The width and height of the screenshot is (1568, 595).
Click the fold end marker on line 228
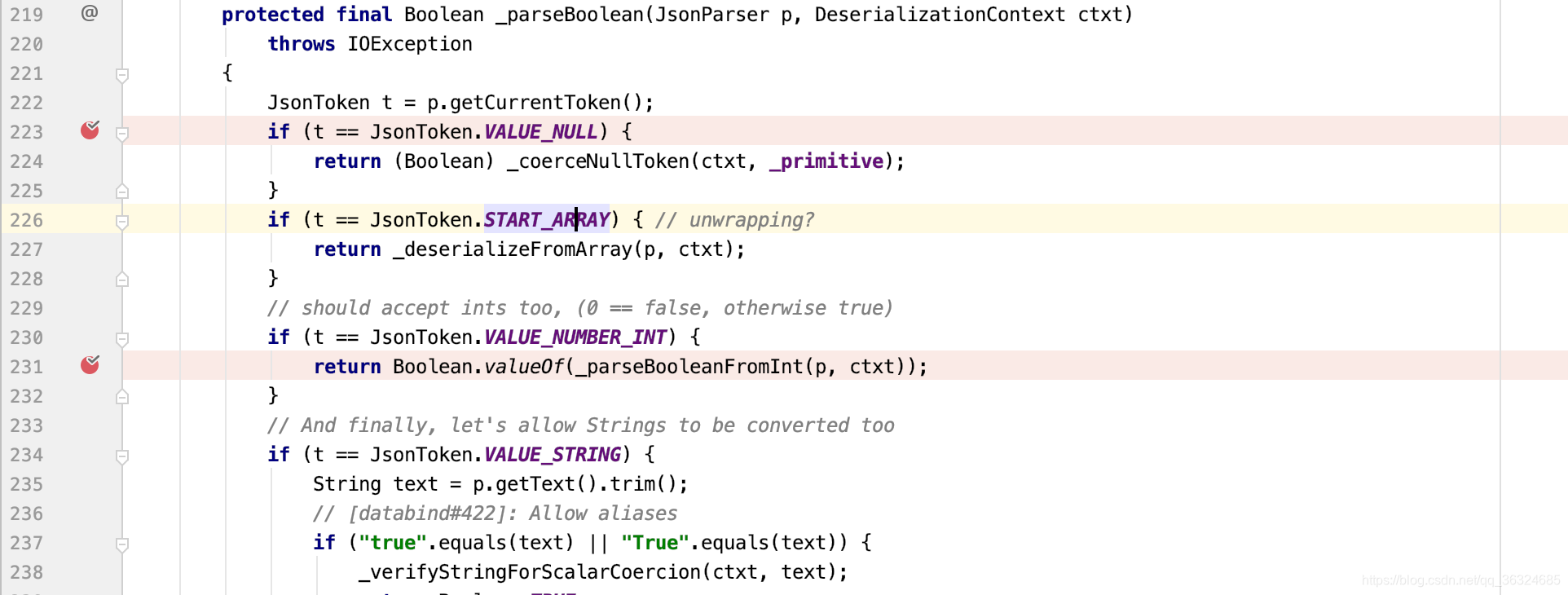pyautogui.click(x=122, y=280)
